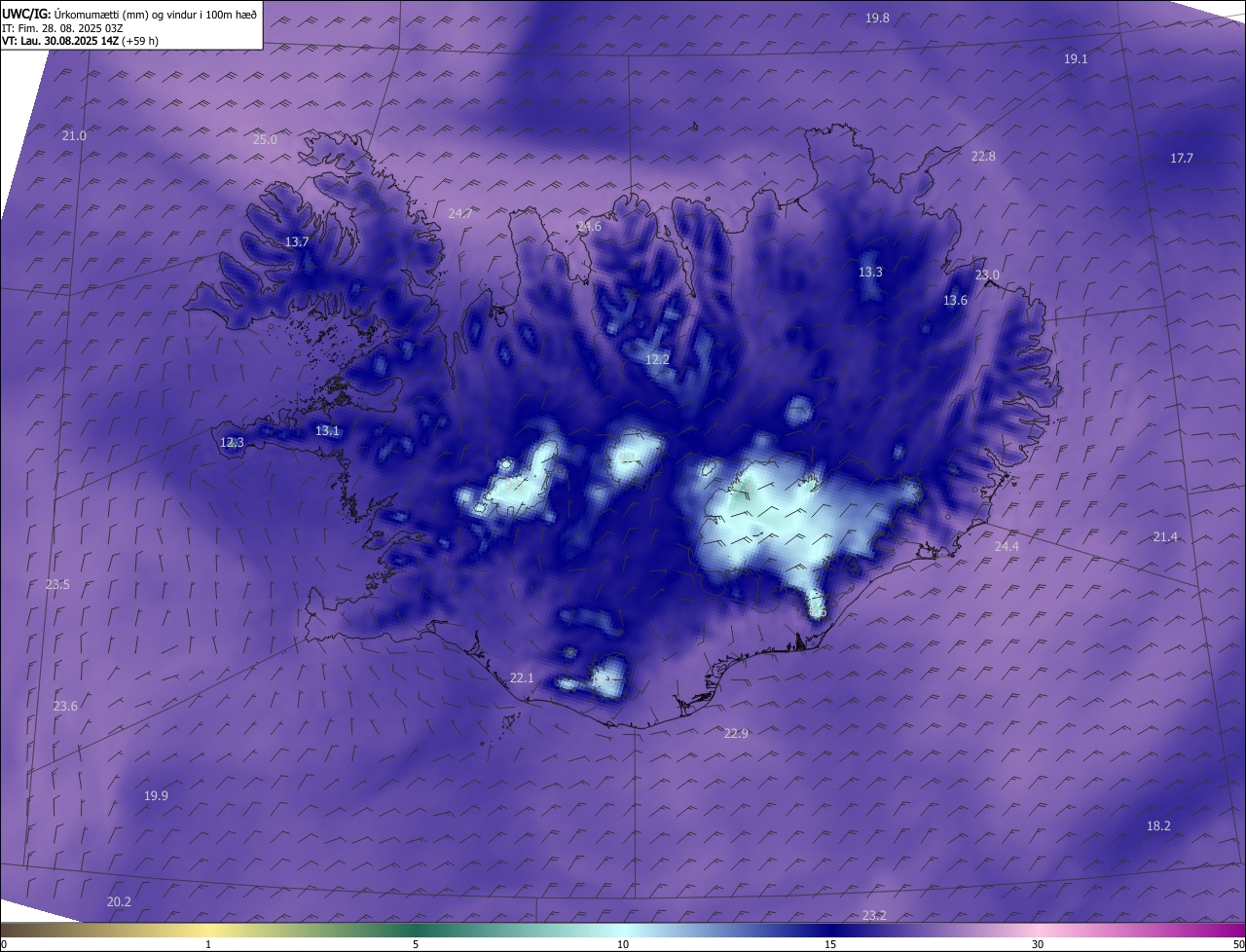This screenshot has width=1246, height=952.
Task: Click the 13.1 value label
Action: point(327,430)
